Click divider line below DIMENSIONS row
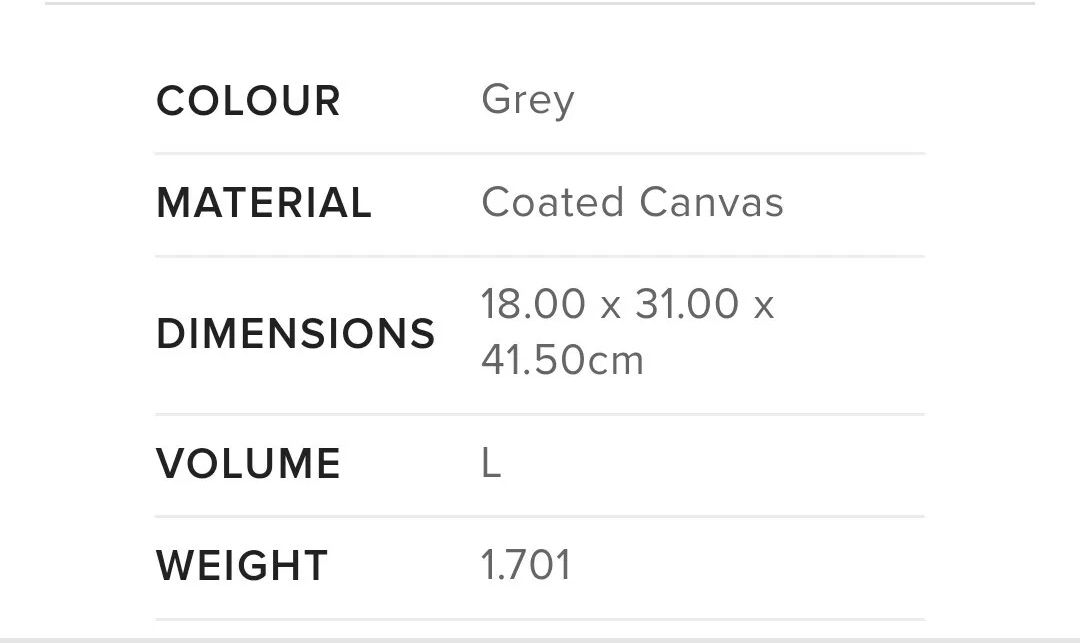Image resolution: width=1080 pixels, height=643 pixels. (540, 414)
